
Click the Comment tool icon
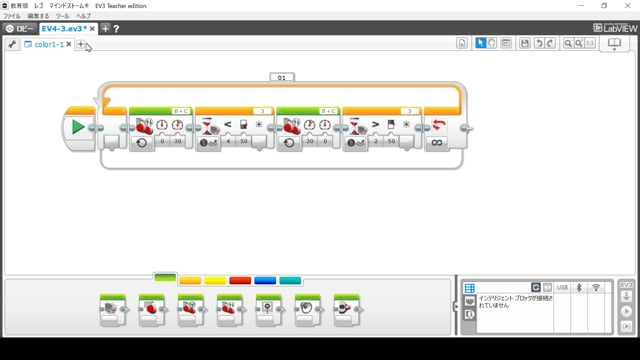click(506, 43)
